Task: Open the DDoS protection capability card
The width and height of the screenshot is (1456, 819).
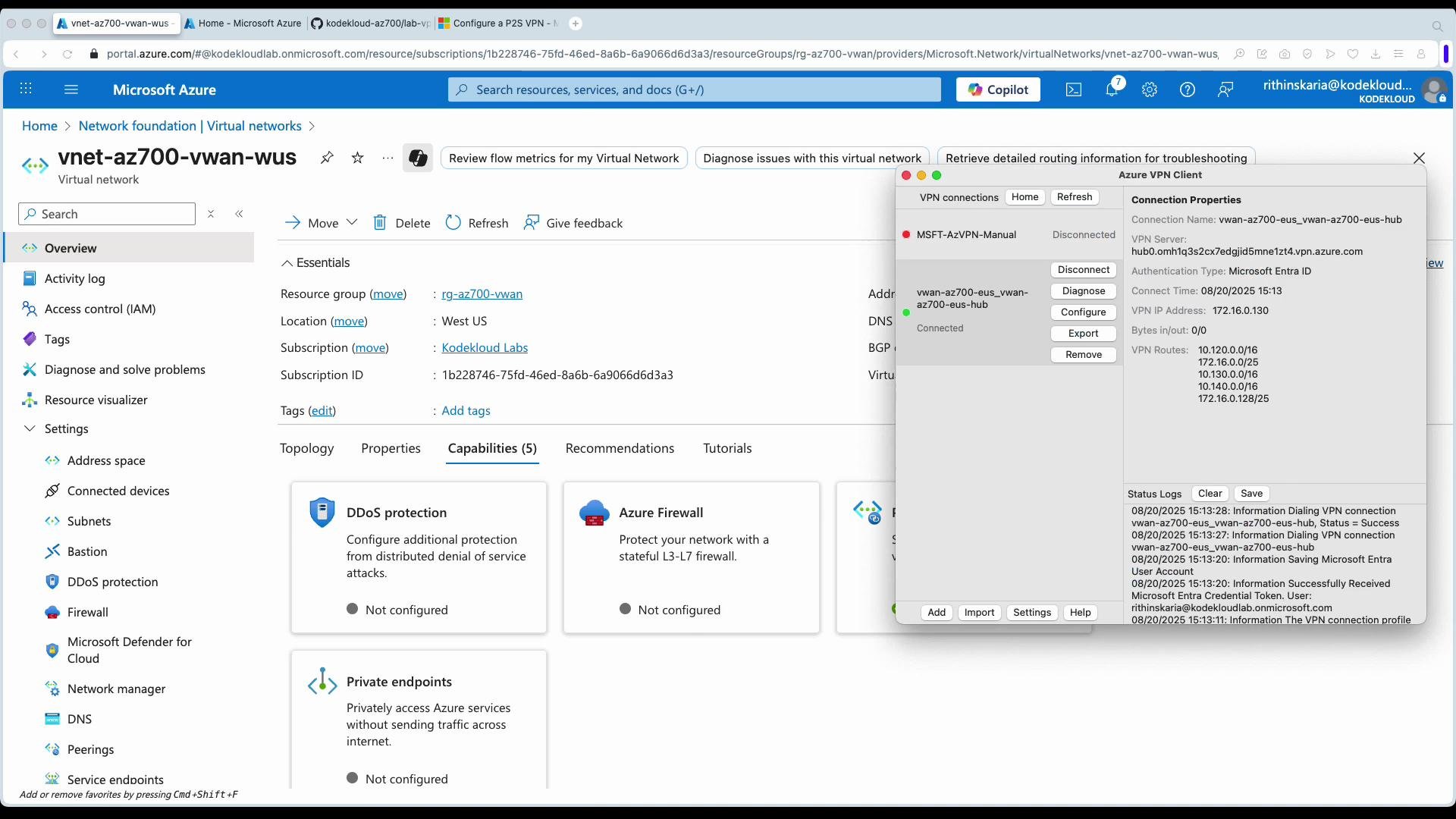Action: [x=419, y=557]
